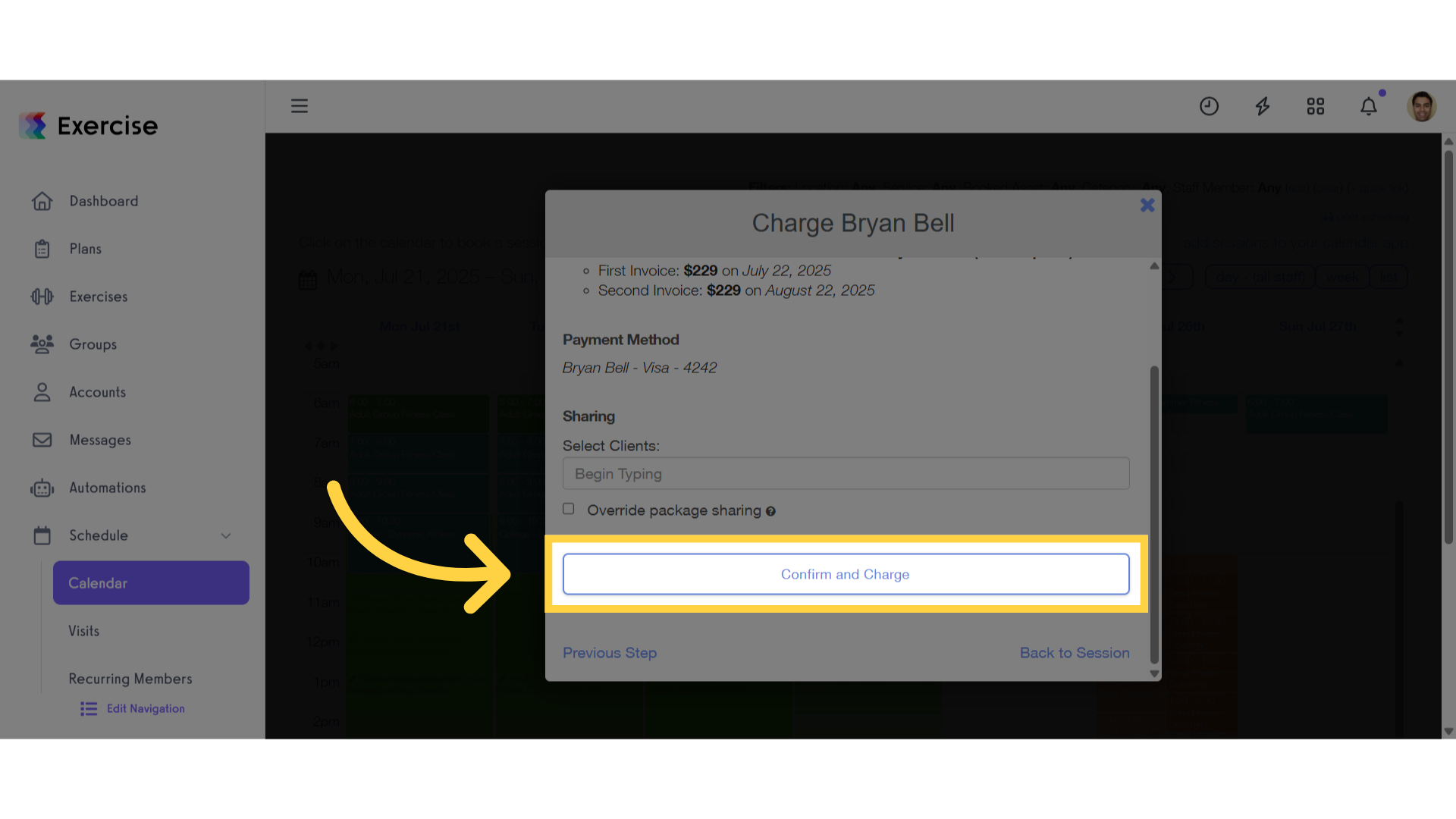The height and width of the screenshot is (819, 1456).
Task: Focus the Select Clients input field
Action: click(846, 473)
